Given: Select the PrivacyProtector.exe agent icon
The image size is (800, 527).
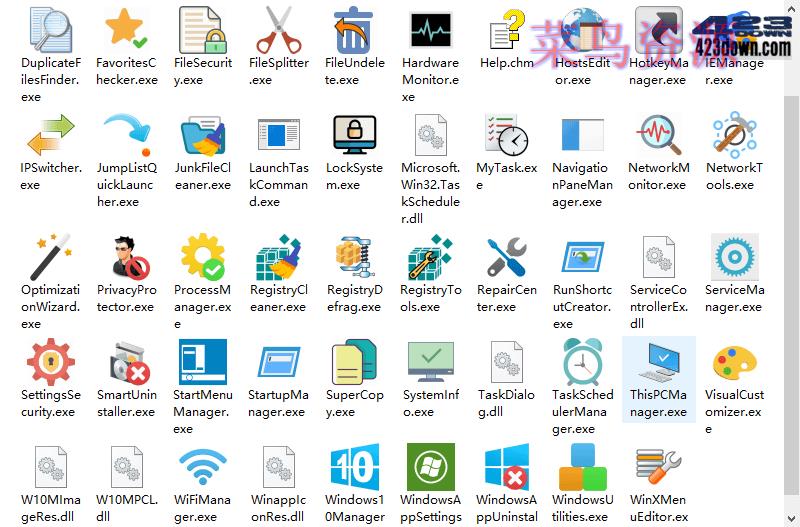Looking at the screenshot, I should 130,257.
